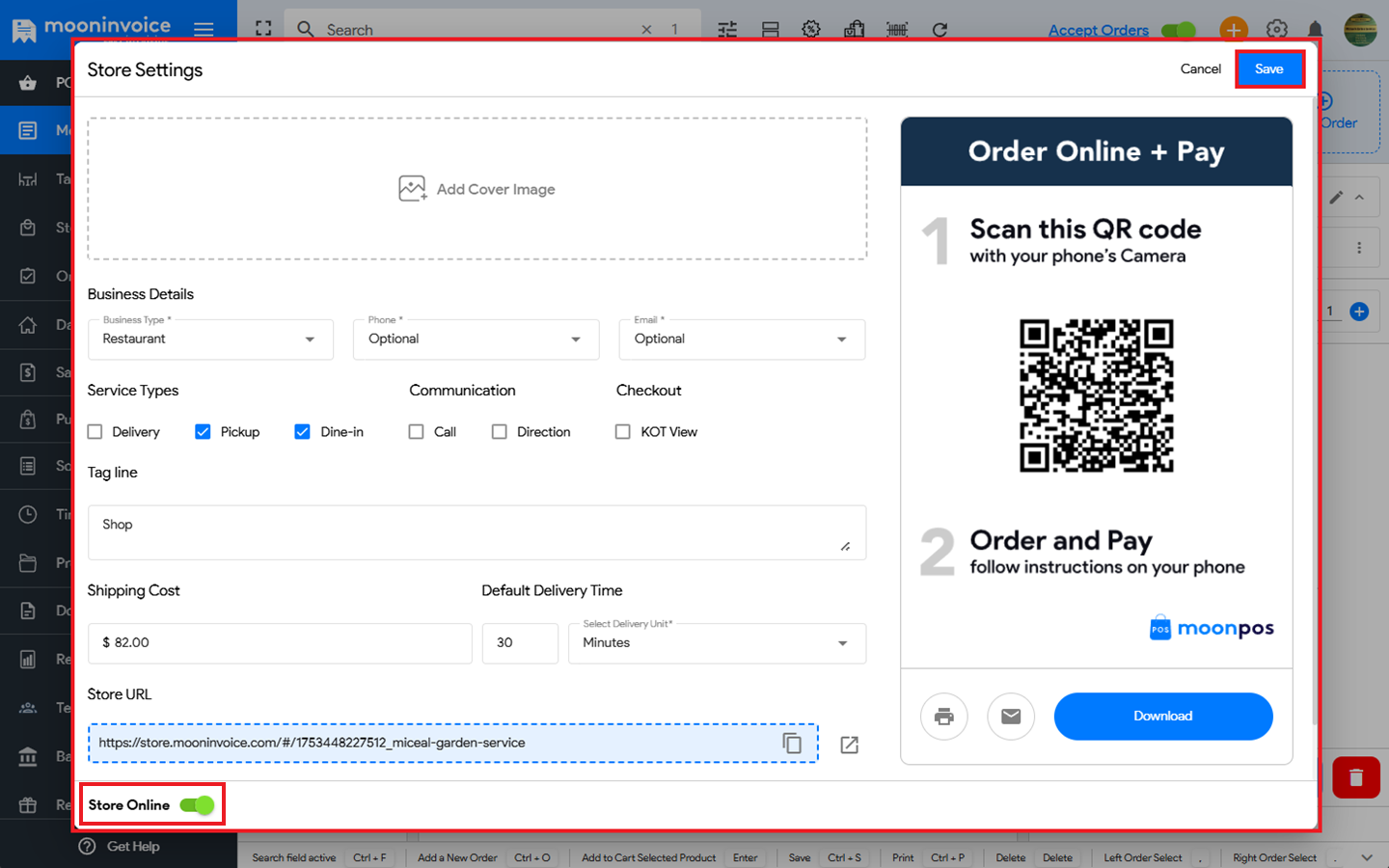Open the Select Delivery Unit dropdown
The width and height of the screenshot is (1389, 868).
(x=717, y=643)
